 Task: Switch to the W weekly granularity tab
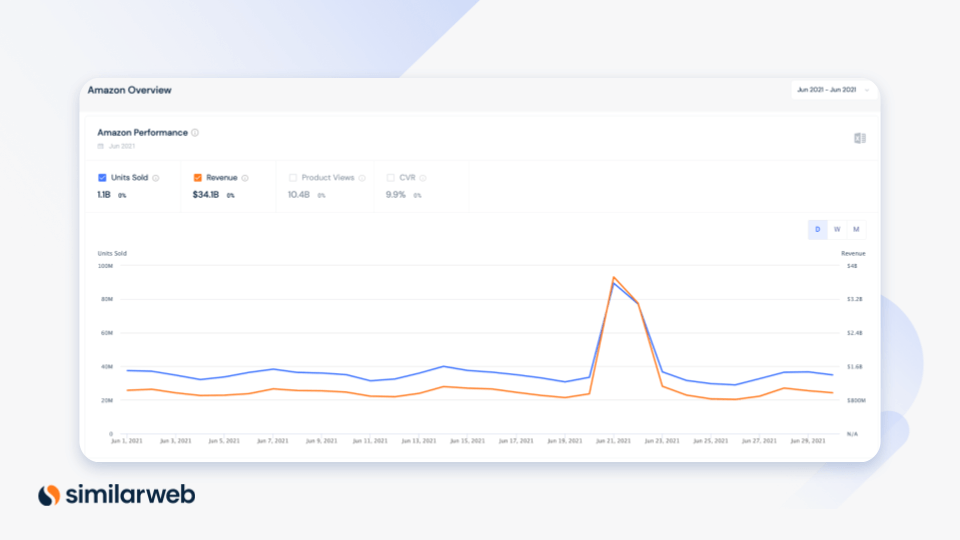tap(837, 230)
